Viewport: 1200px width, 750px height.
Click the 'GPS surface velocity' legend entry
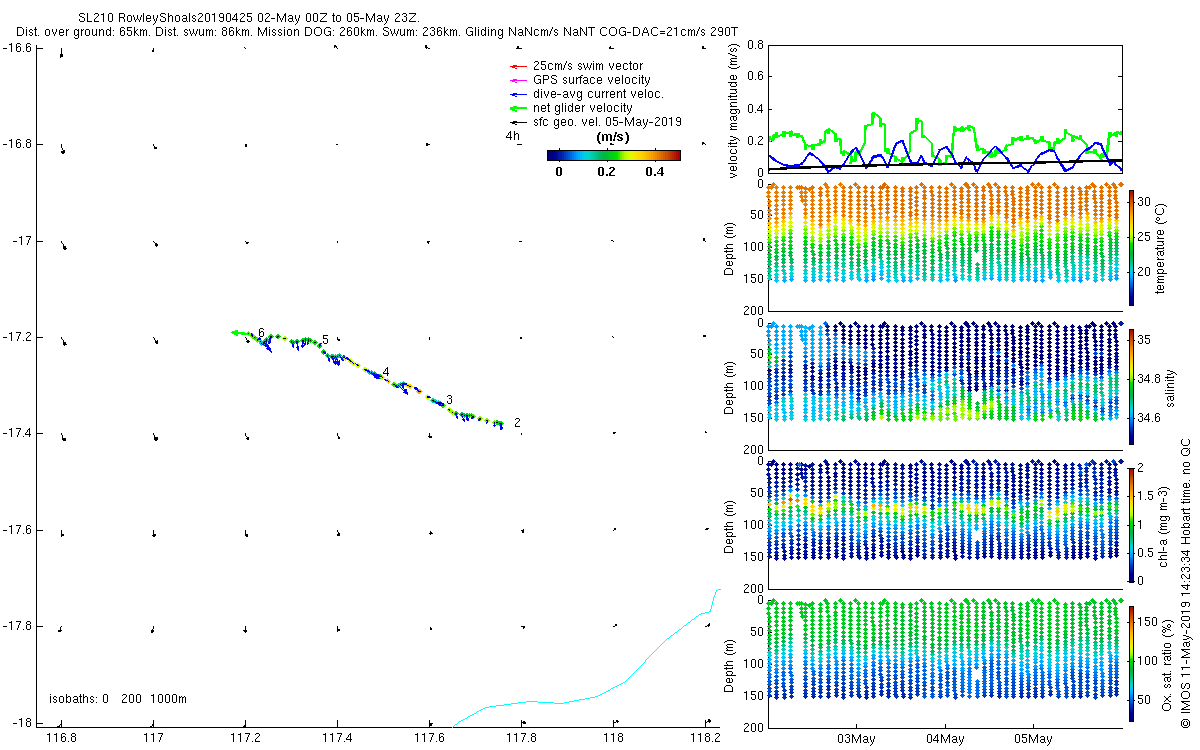click(591, 80)
